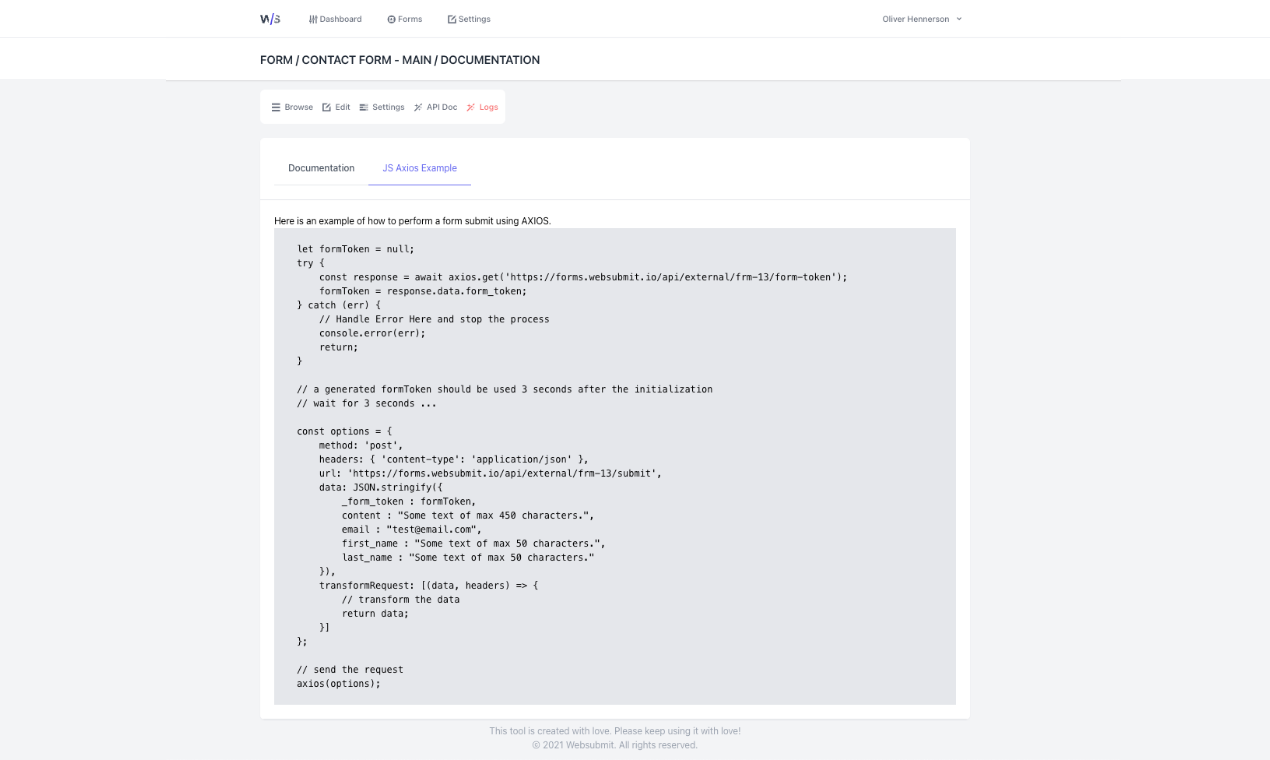Open API Doc from the form toolbar

(440, 107)
